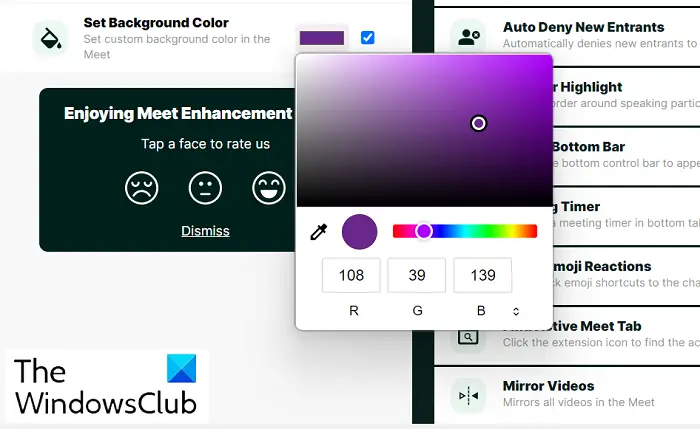
Task: Select the Set Background Color title
Action: coord(156,23)
